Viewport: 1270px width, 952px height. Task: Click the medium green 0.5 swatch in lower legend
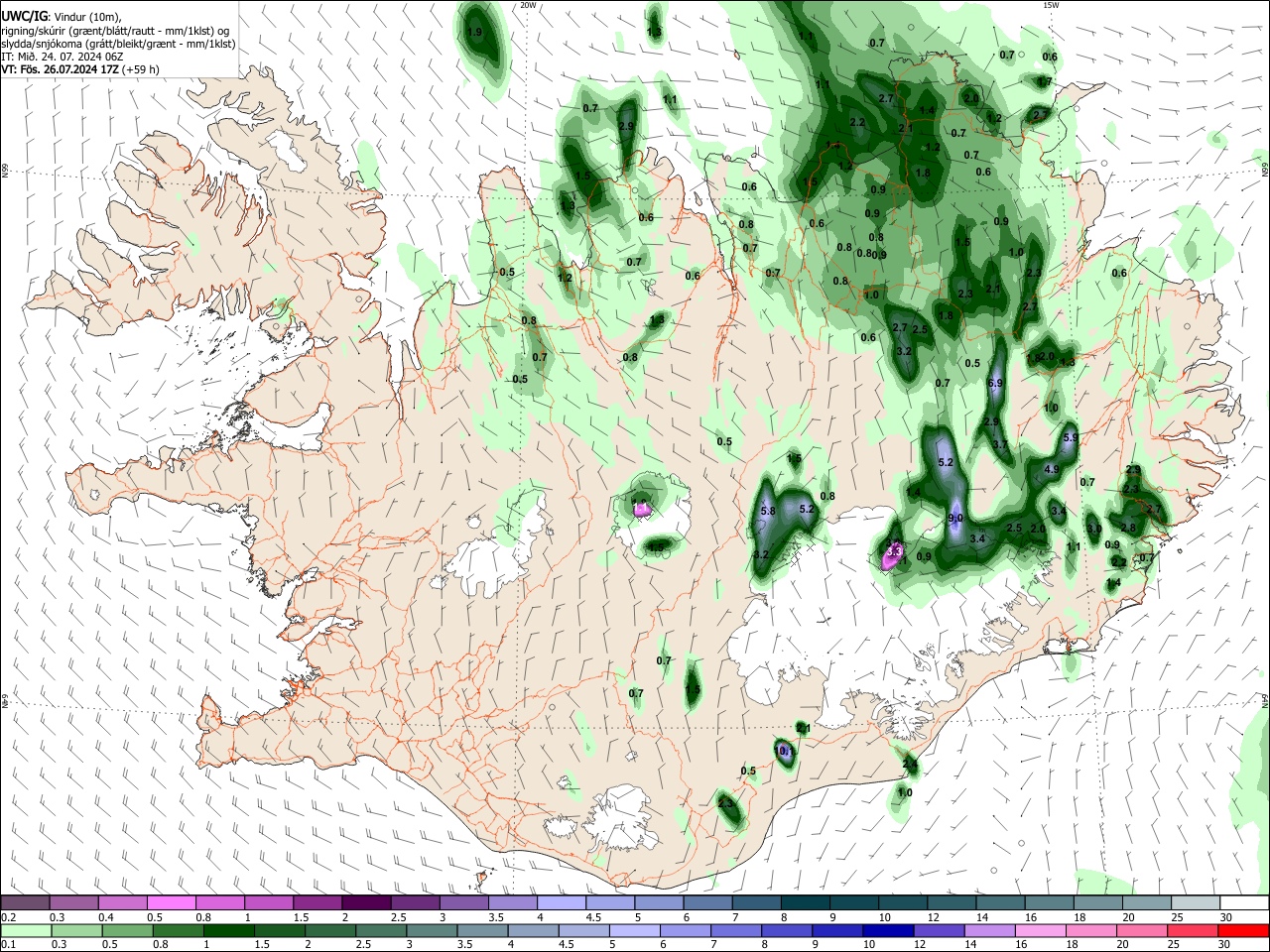pos(127,930)
